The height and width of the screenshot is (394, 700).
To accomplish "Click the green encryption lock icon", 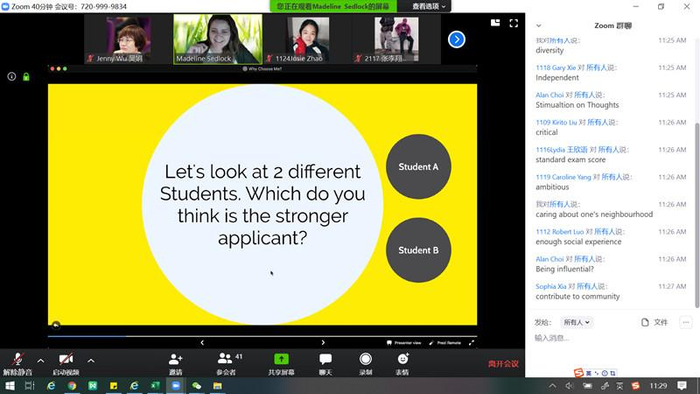I will (26, 77).
